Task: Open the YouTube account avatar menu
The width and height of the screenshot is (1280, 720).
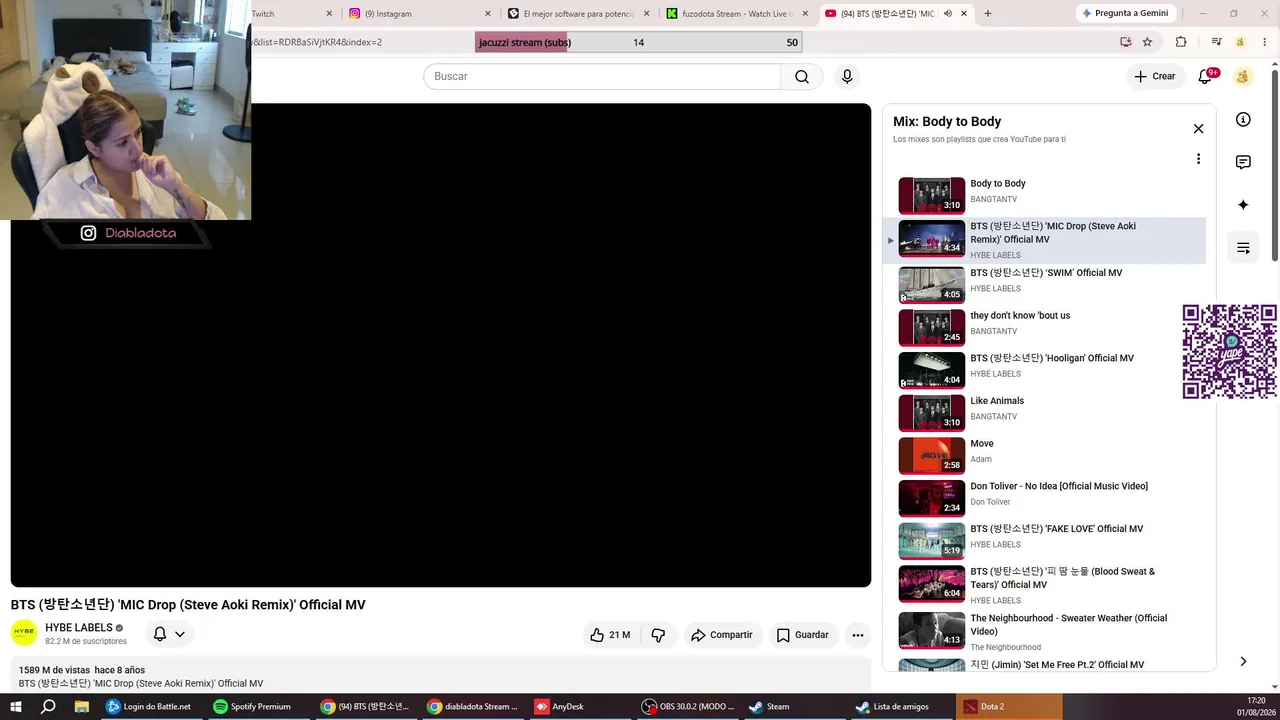Action: tap(1243, 77)
